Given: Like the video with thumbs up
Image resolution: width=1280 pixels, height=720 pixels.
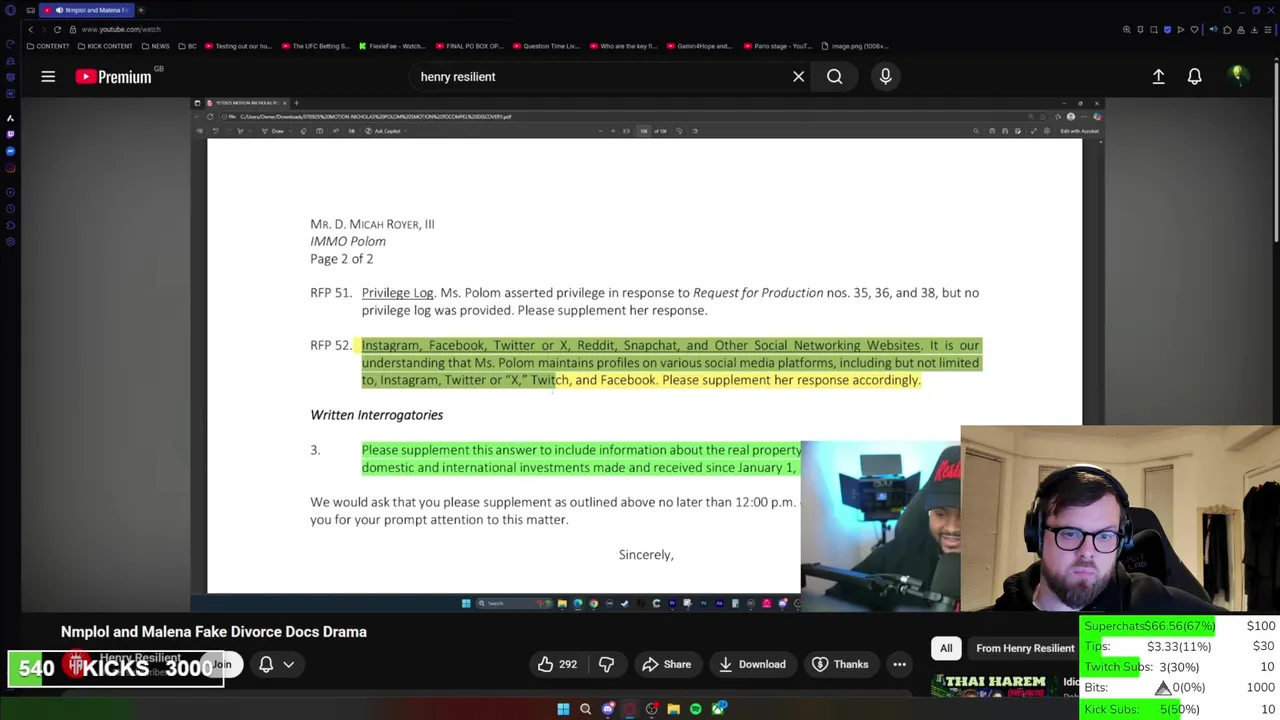Looking at the screenshot, I should (557, 664).
